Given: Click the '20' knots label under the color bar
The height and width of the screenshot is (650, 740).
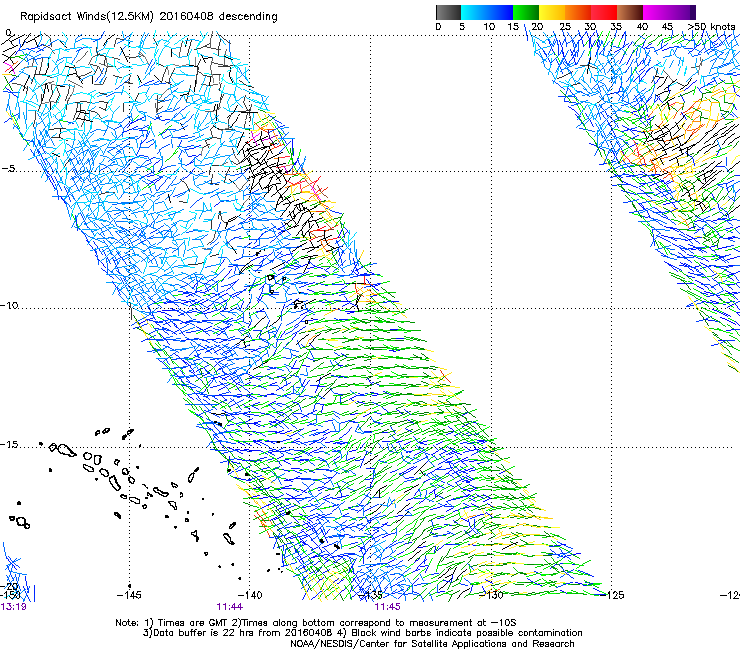Looking at the screenshot, I should [537, 27].
